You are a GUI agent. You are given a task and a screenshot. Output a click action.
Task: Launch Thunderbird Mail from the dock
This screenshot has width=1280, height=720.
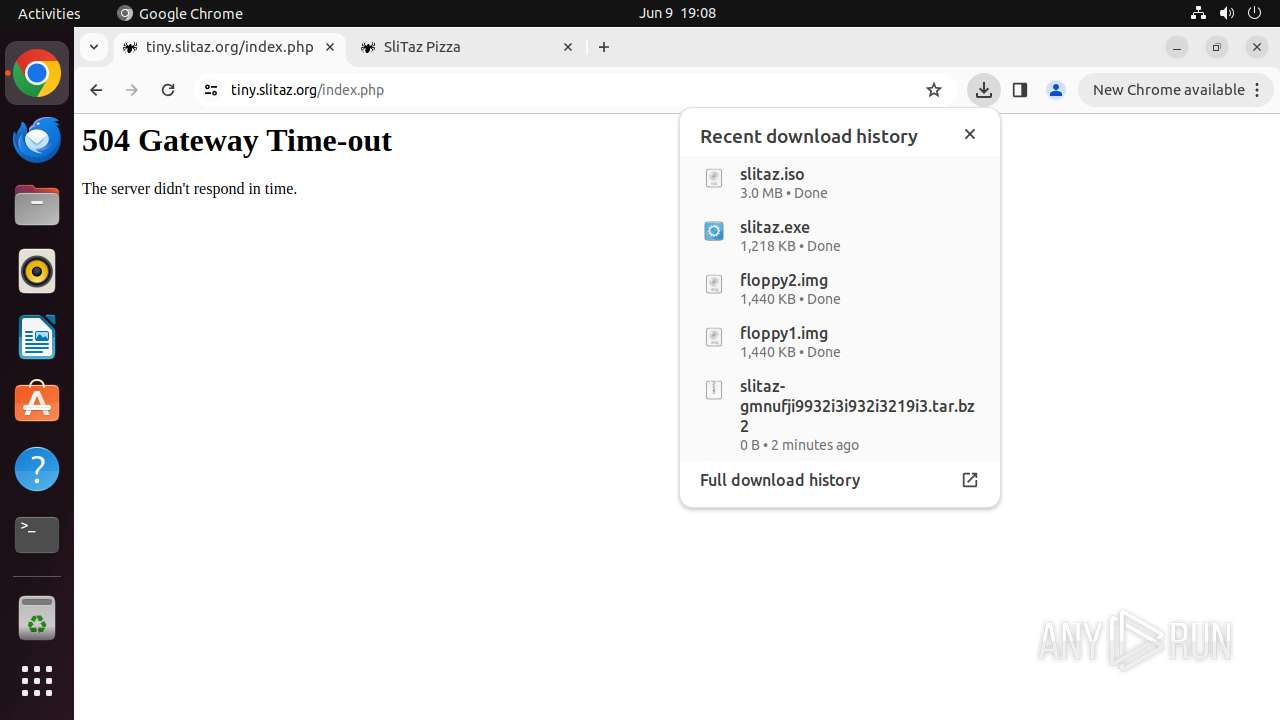[37, 139]
